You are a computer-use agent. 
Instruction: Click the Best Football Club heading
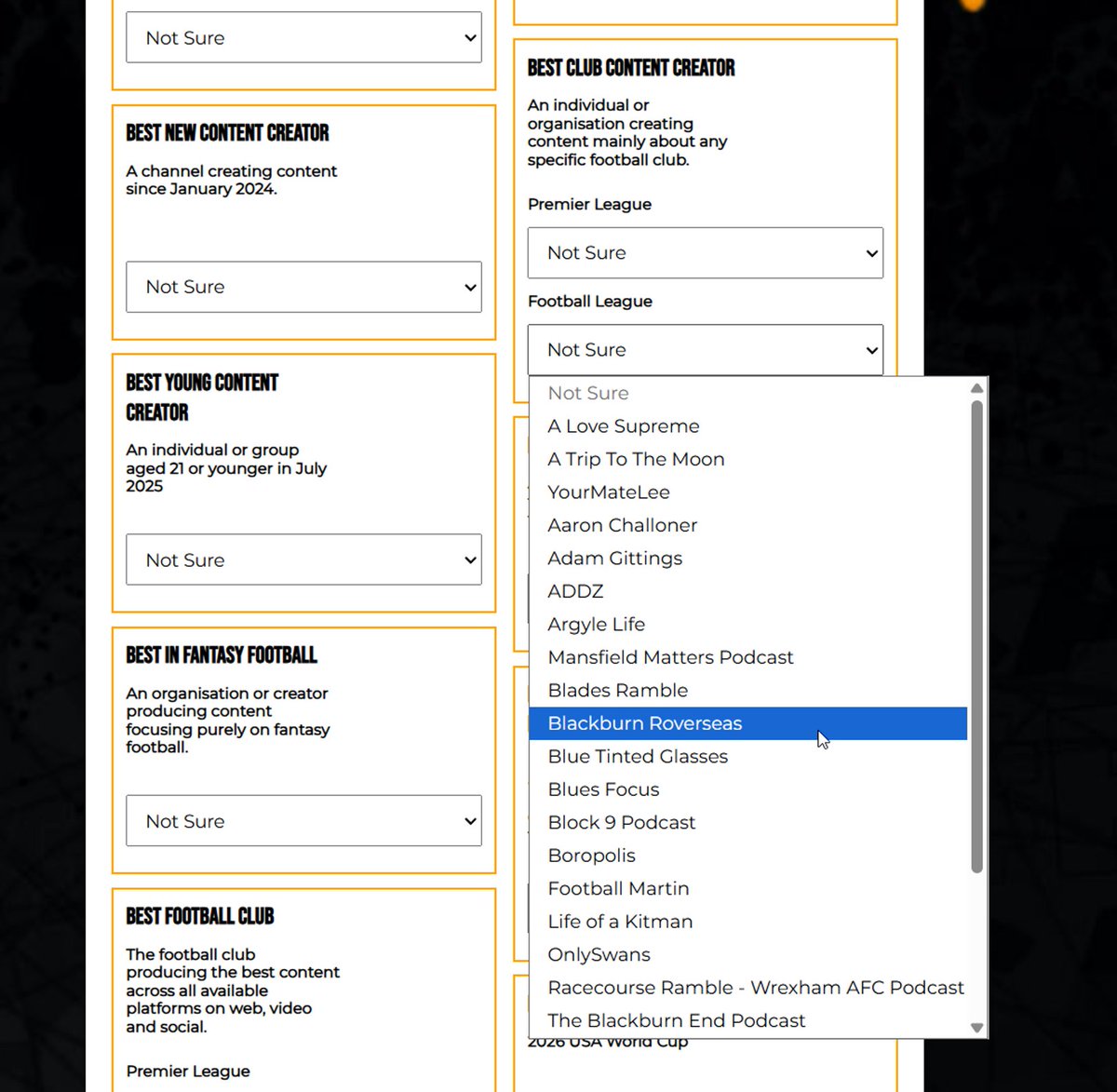coord(200,917)
